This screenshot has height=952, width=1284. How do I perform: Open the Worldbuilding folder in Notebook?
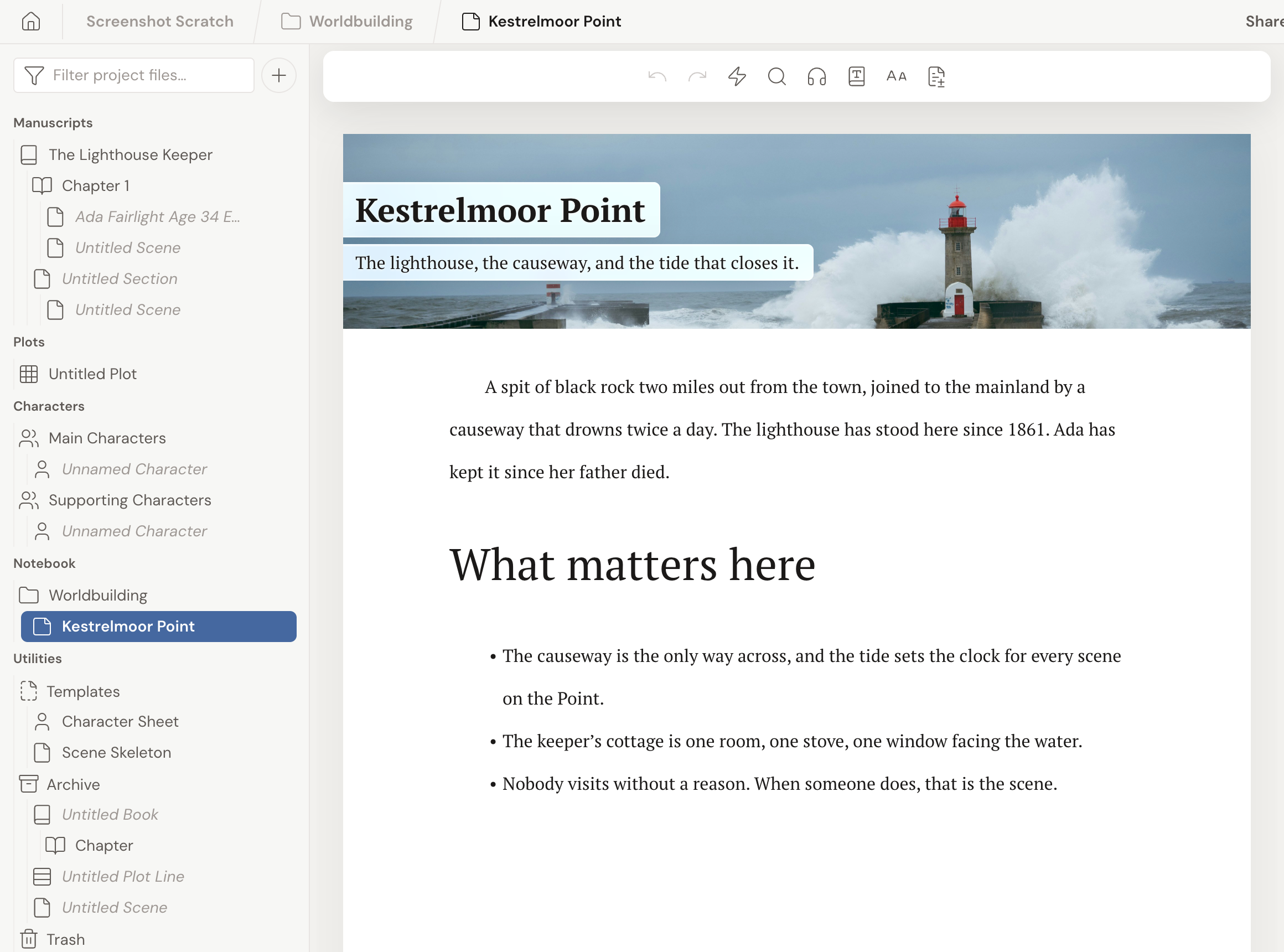coord(98,596)
